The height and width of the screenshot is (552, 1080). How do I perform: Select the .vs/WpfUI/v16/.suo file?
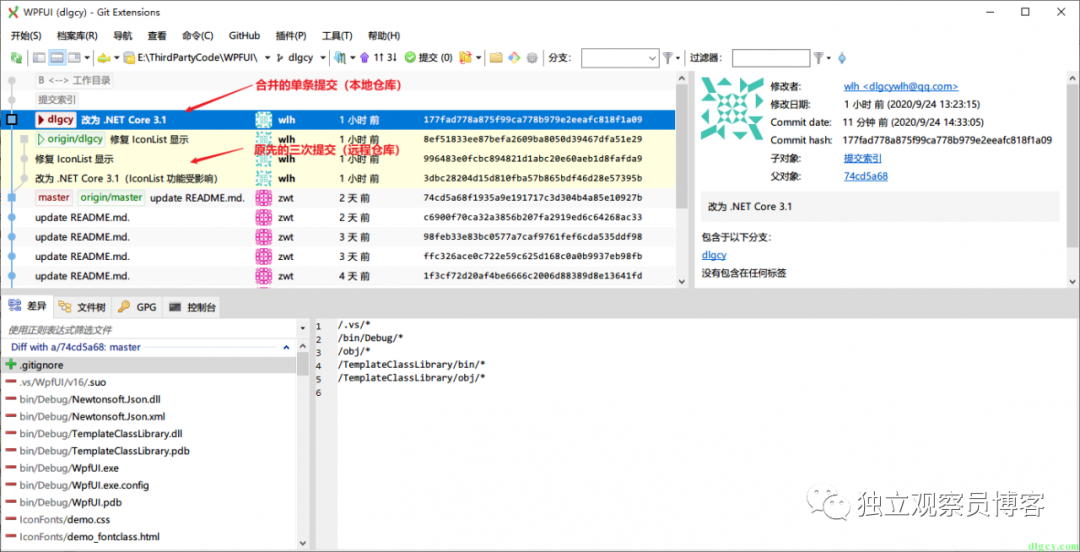point(149,382)
